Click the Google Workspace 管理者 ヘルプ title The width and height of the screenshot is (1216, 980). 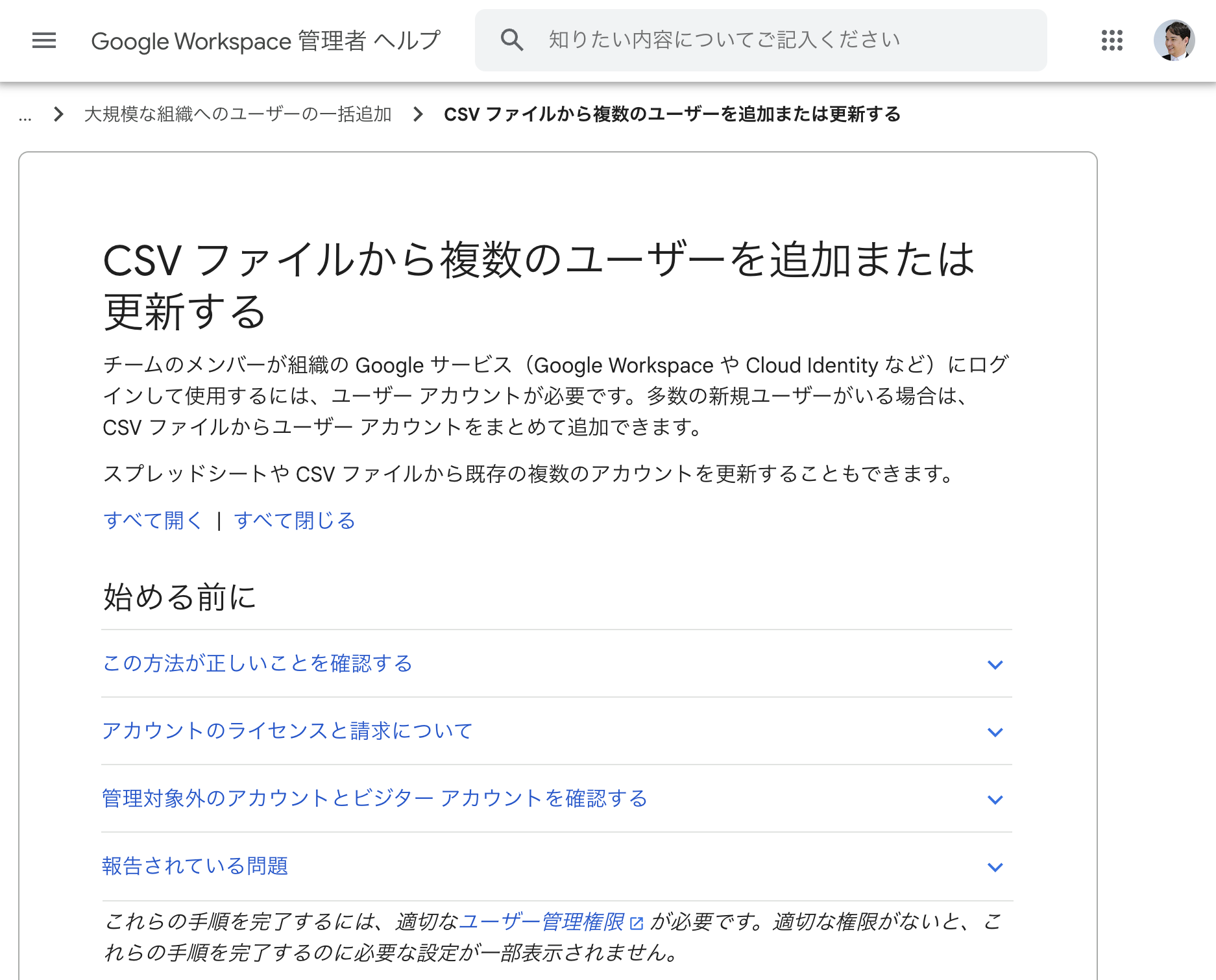coord(266,41)
